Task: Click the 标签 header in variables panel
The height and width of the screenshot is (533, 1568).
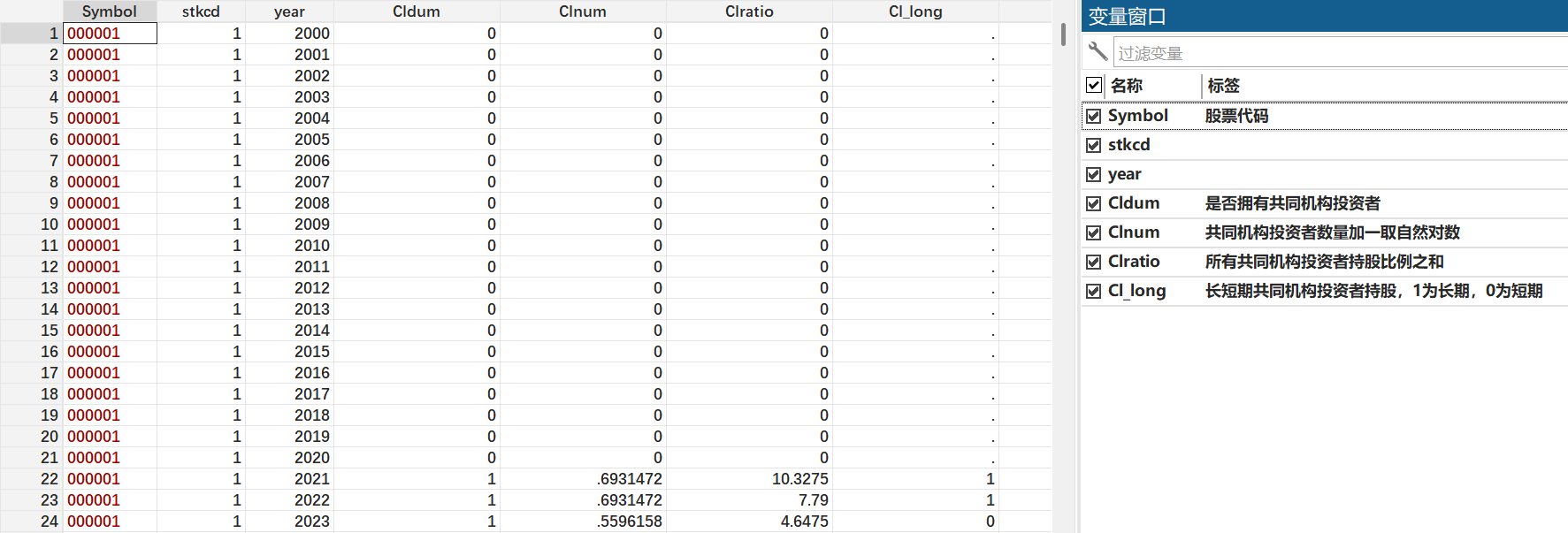Action: coord(1224,86)
